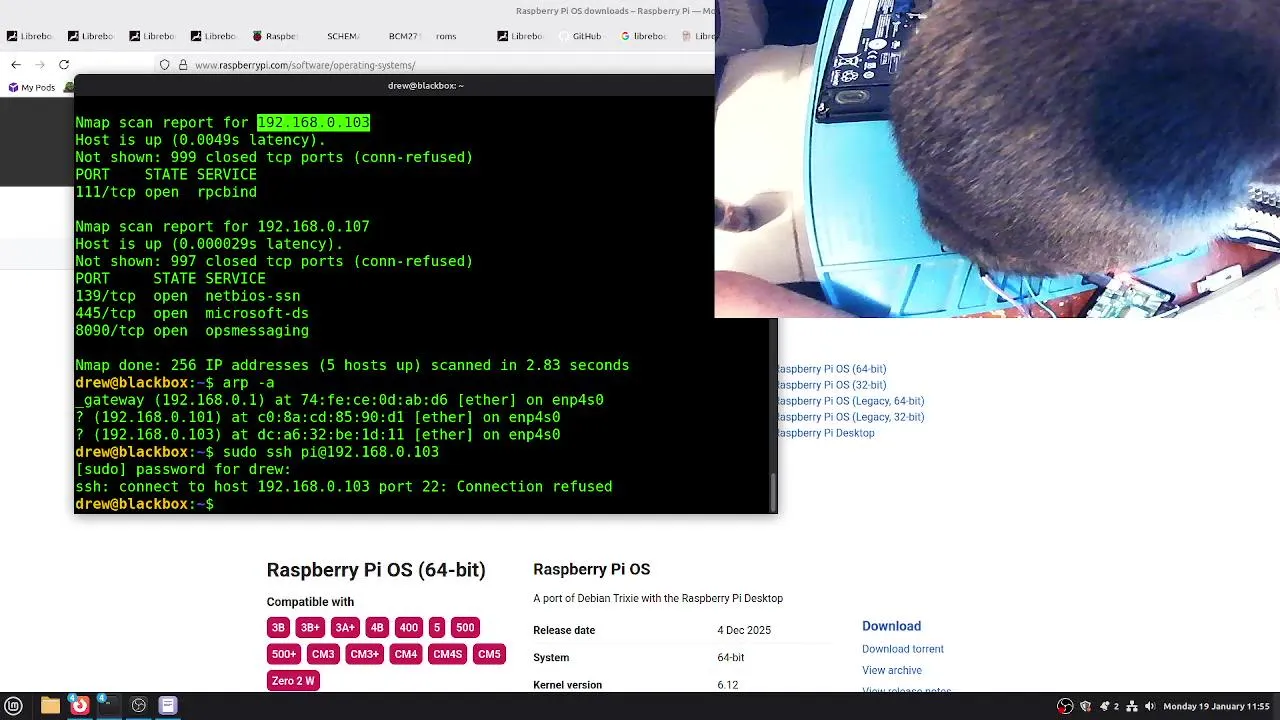Click the 3B compatibility badge
1280x720 pixels.
pyautogui.click(x=278, y=628)
